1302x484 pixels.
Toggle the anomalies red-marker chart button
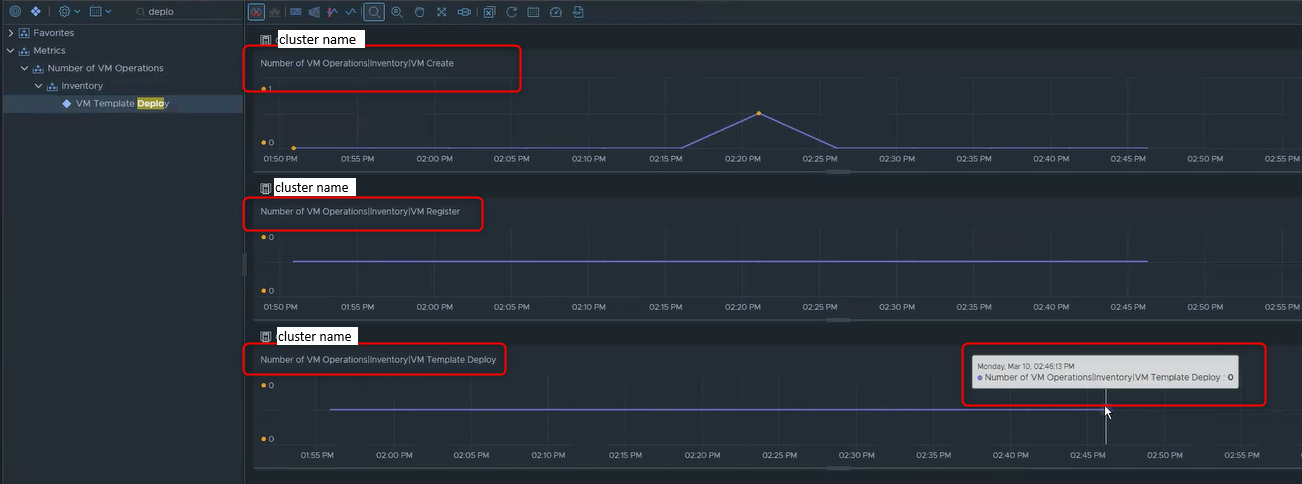[x=331, y=12]
